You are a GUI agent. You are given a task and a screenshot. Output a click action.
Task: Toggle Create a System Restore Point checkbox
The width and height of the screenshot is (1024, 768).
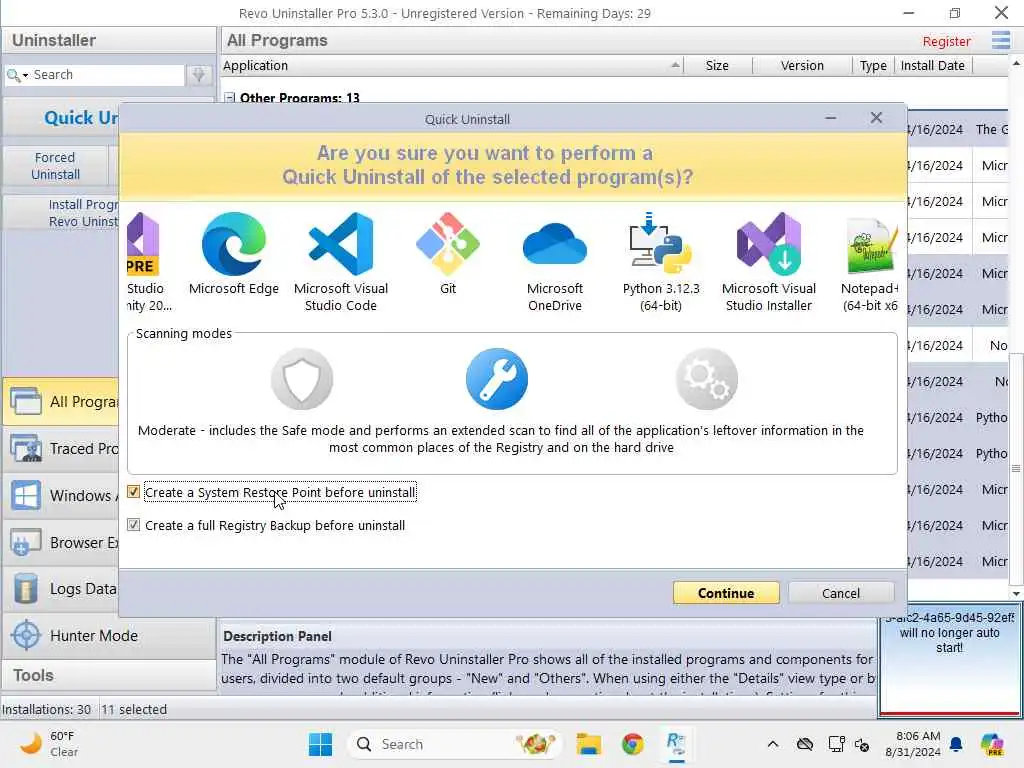click(133, 492)
